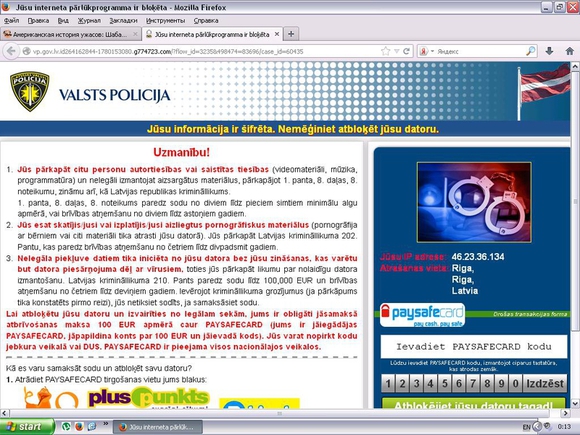Click the plus punkts store logo
The image size is (580, 435).
149,398
